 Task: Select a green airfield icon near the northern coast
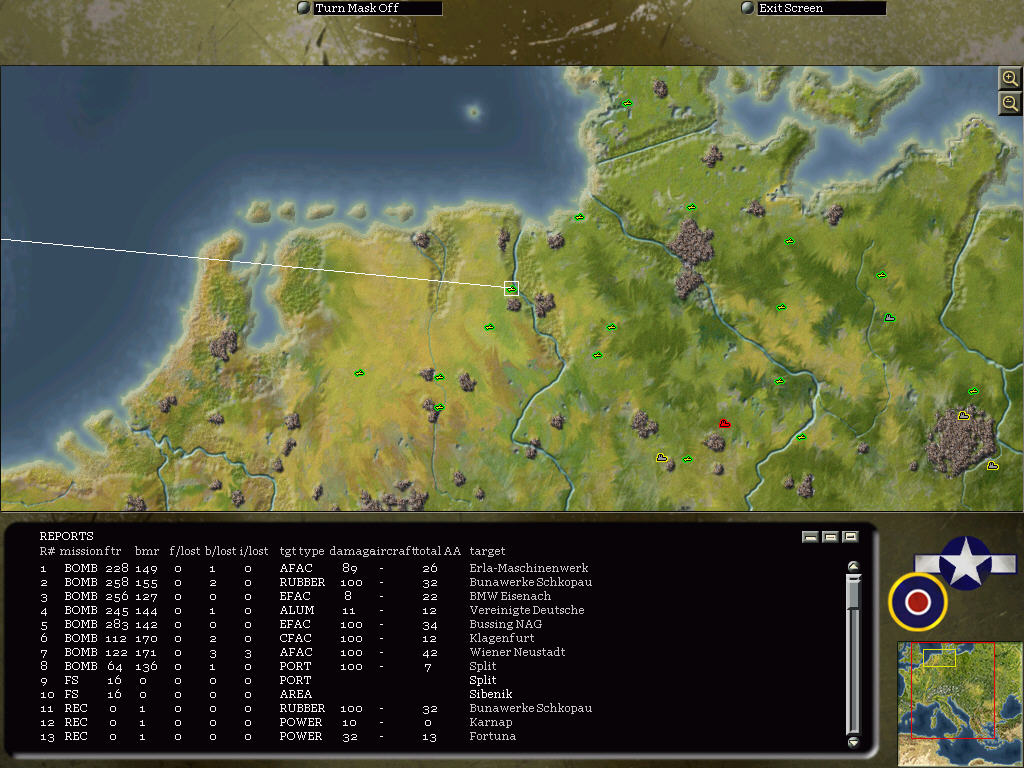[x=627, y=102]
